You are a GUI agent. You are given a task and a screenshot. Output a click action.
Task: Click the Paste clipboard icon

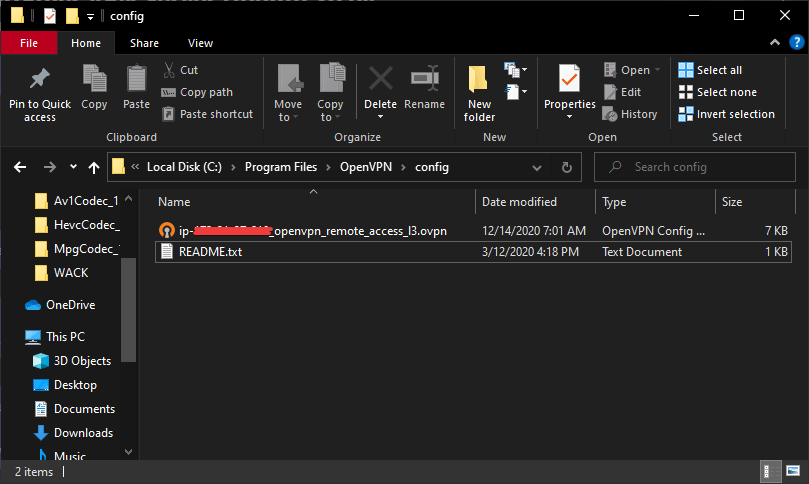(x=136, y=80)
